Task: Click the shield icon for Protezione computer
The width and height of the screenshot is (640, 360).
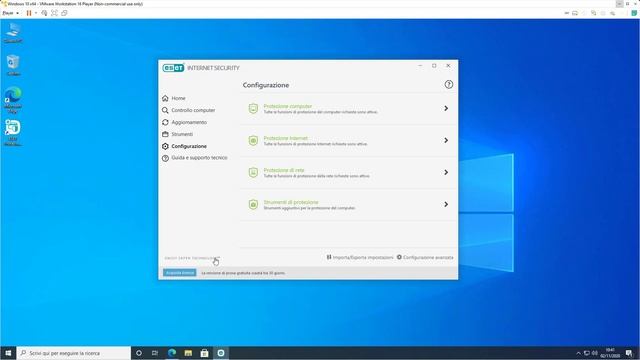Action: pos(253,108)
